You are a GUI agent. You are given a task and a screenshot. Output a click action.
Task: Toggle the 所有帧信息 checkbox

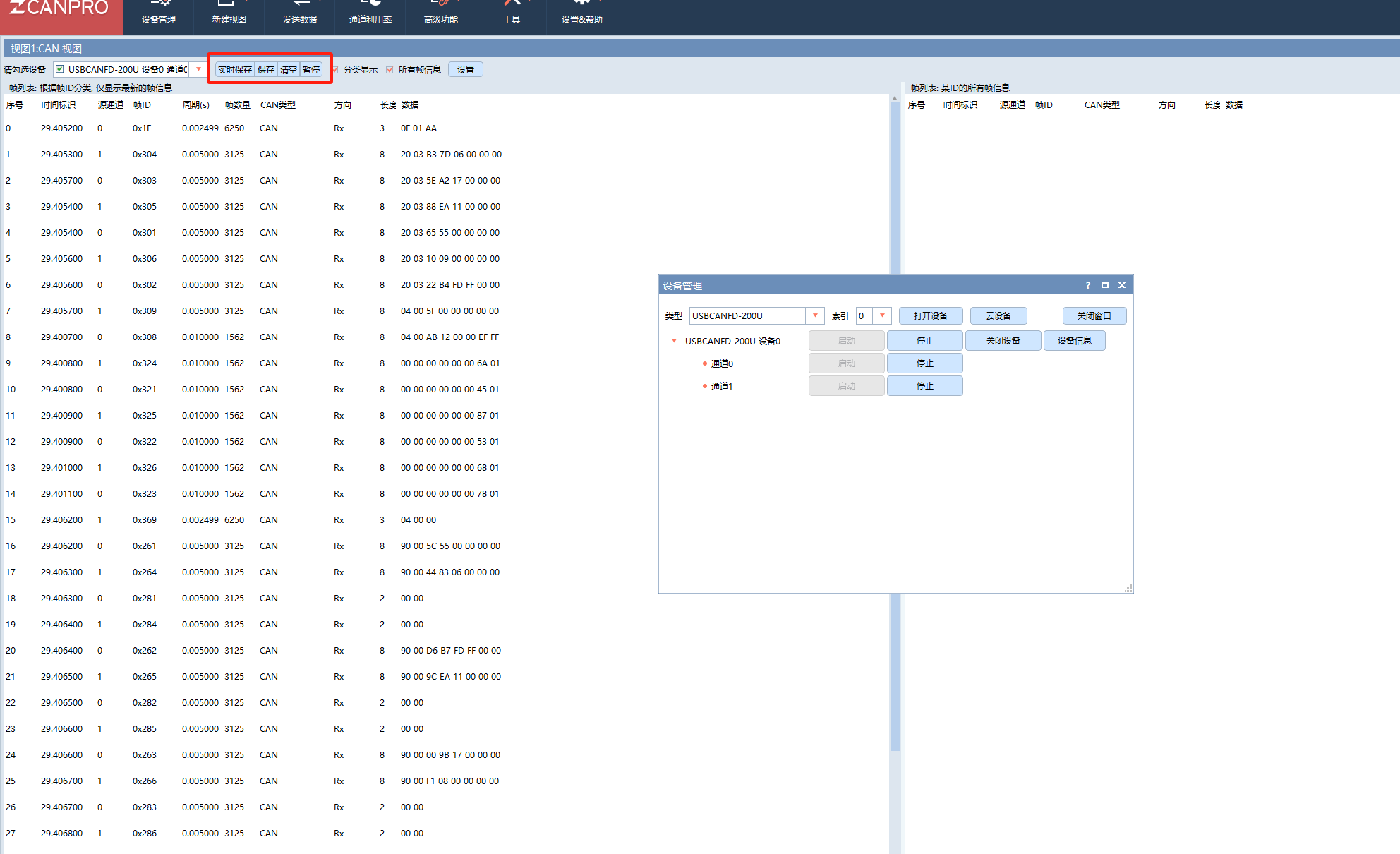pyautogui.click(x=390, y=70)
